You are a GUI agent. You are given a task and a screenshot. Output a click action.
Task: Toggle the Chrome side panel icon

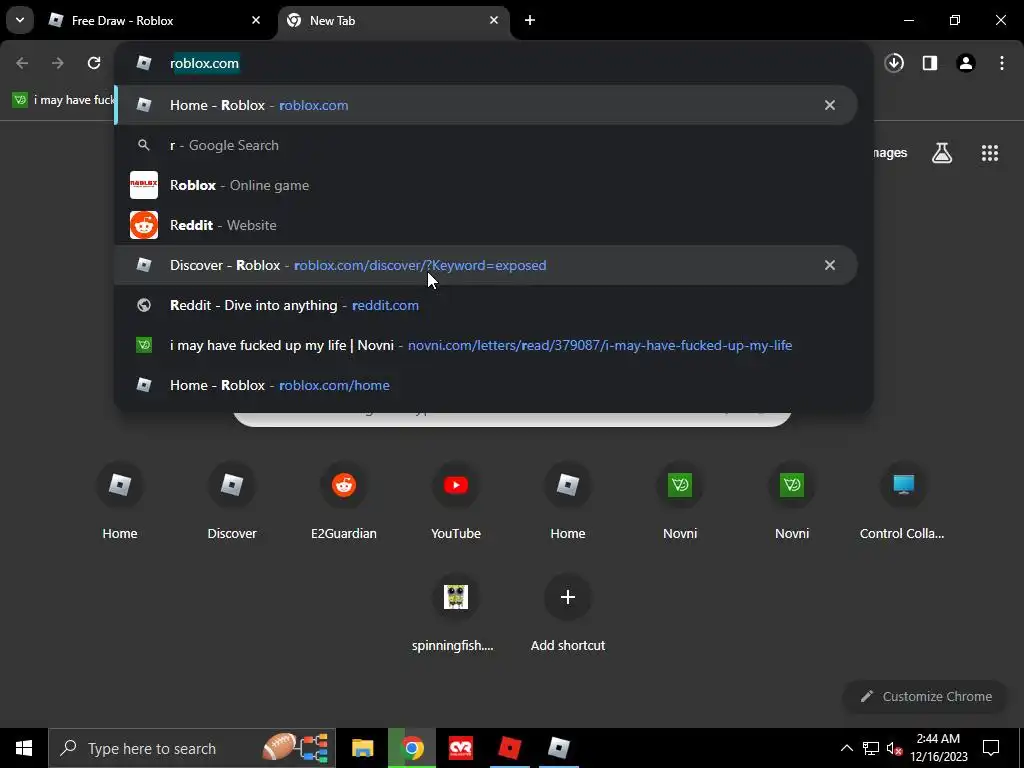pyautogui.click(x=930, y=63)
